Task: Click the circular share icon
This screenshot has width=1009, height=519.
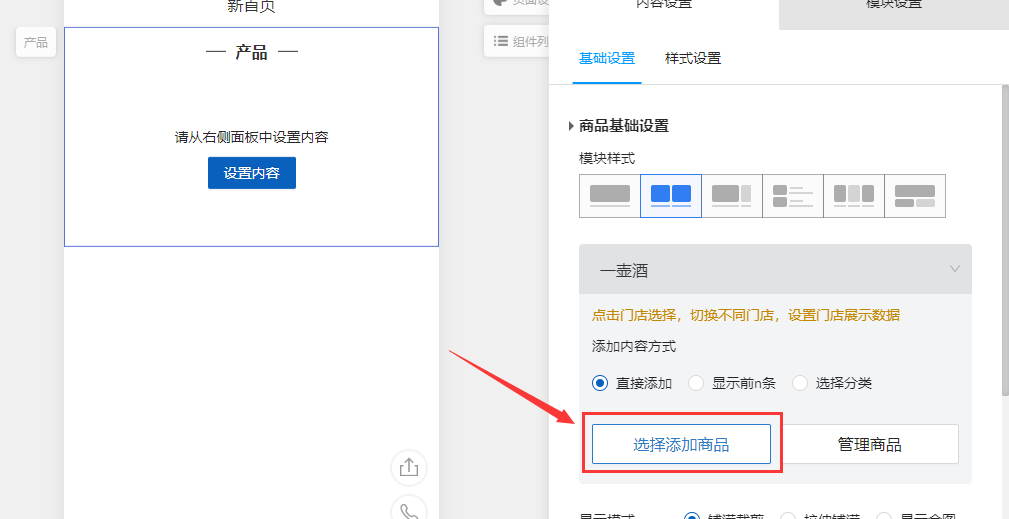Action: (x=408, y=468)
